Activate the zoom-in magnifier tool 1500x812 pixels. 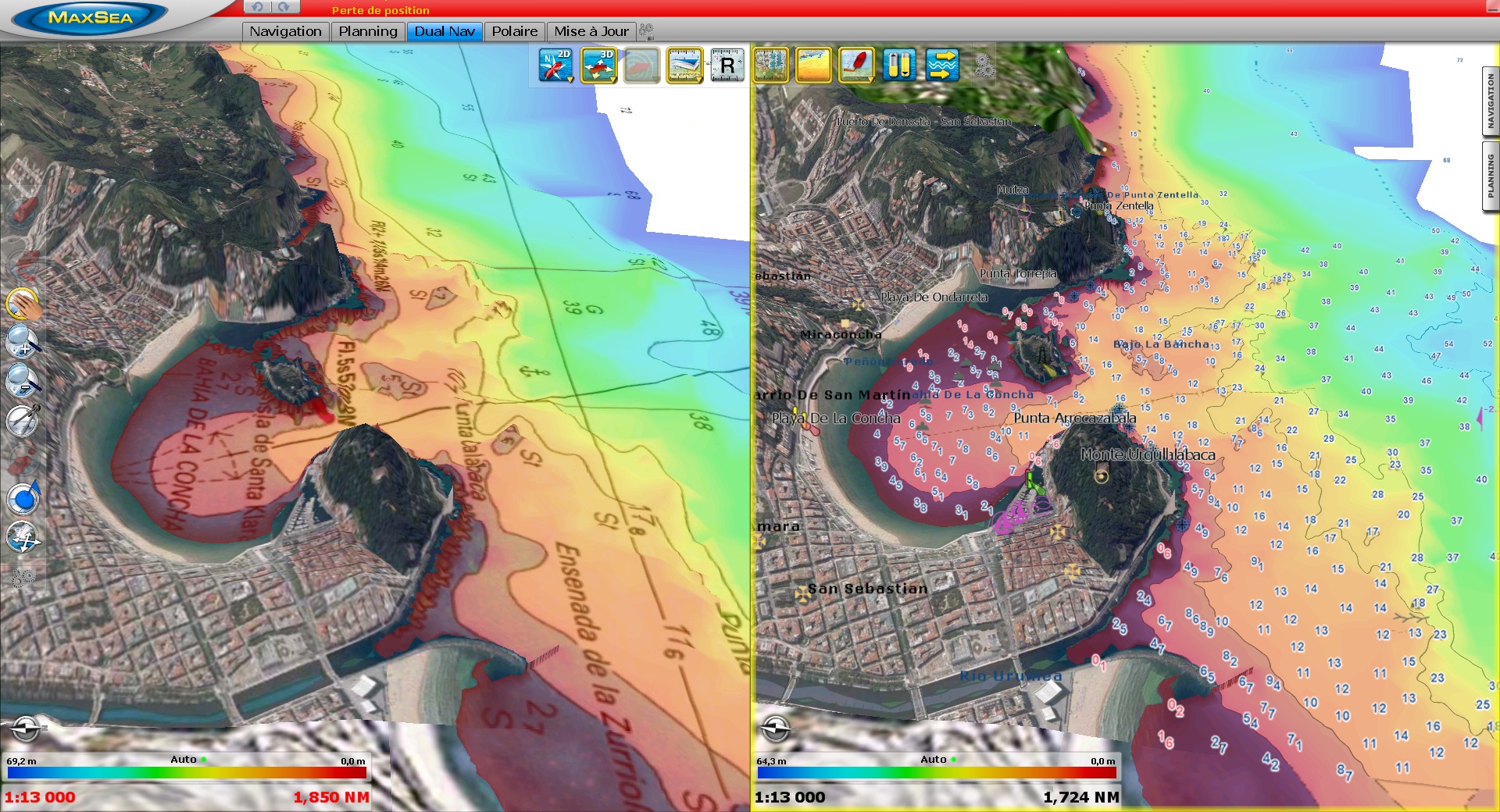point(22,341)
